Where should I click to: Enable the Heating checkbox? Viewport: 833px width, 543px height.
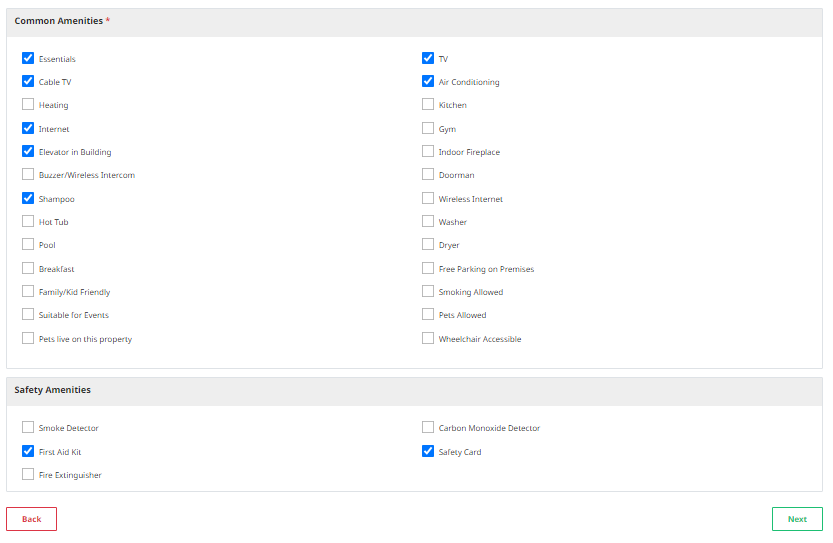pyautogui.click(x=28, y=105)
